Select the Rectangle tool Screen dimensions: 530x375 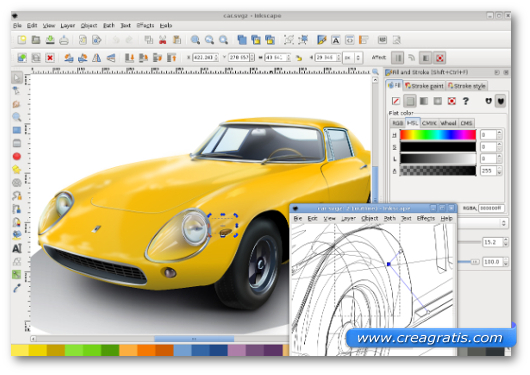[17, 130]
